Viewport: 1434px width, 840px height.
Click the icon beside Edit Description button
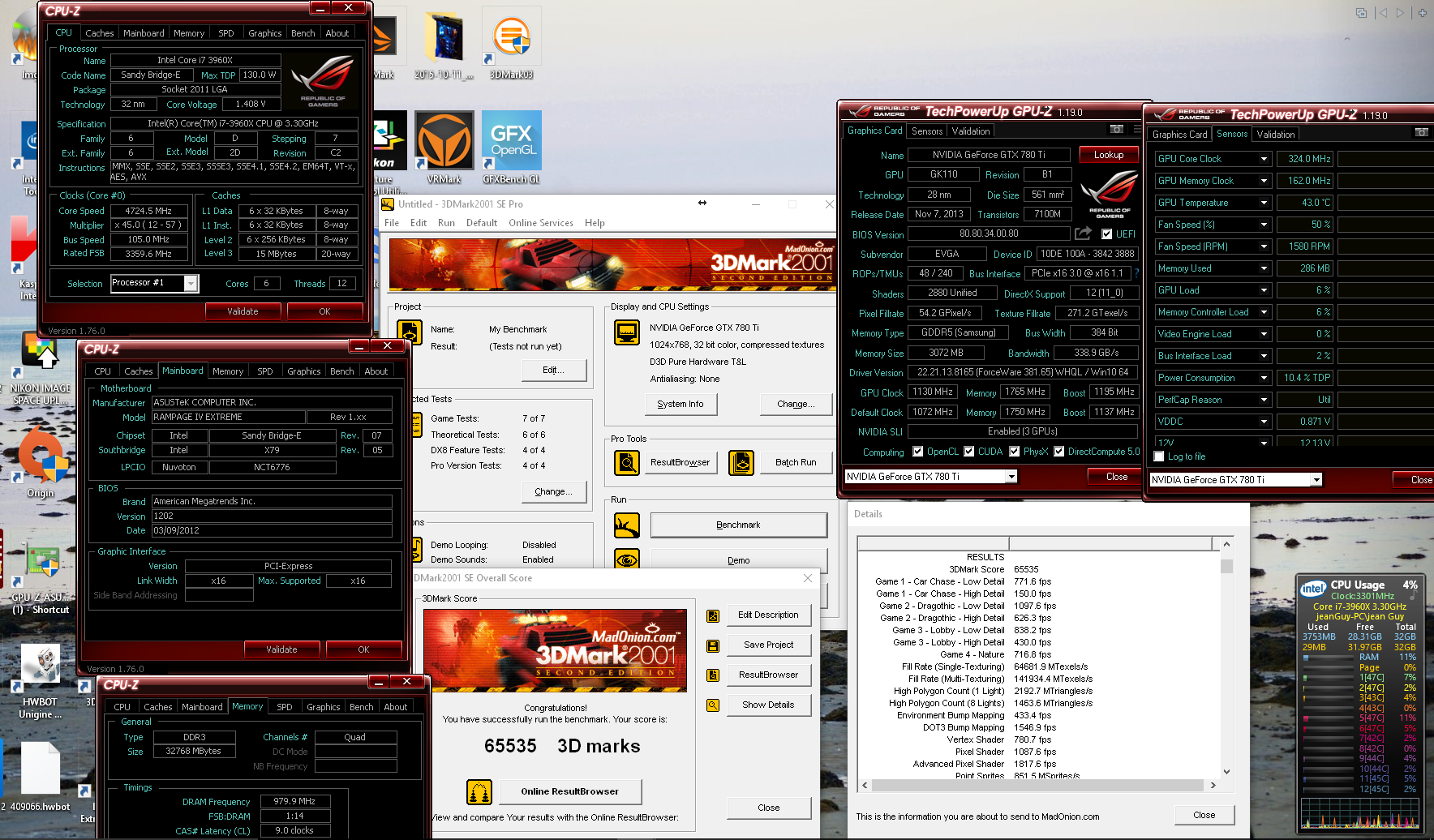(x=713, y=616)
